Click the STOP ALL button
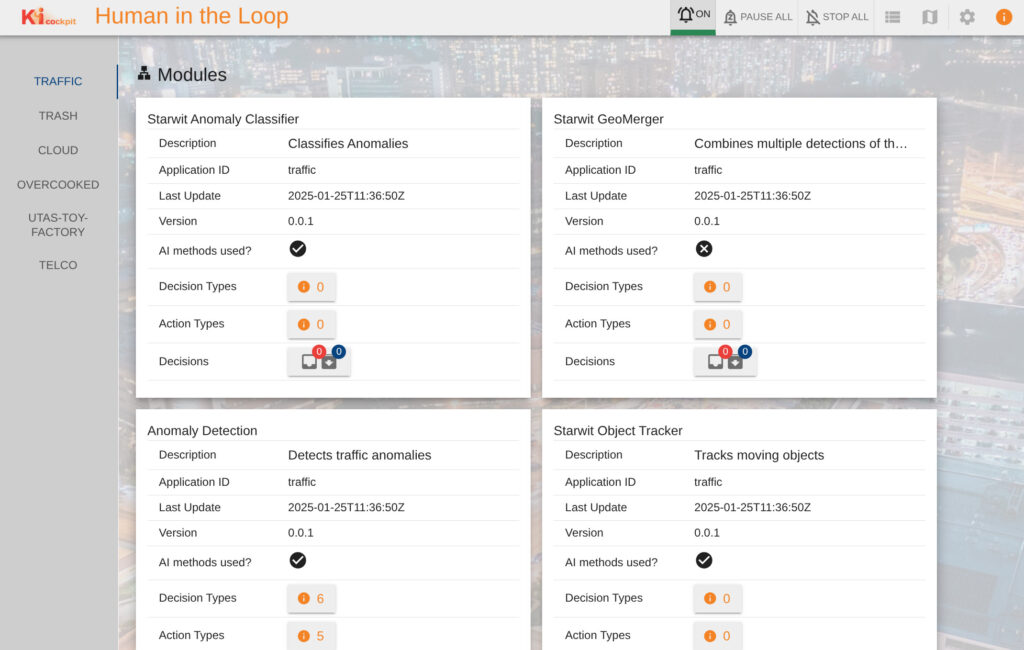The image size is (1024, 650). click(837, 17)
